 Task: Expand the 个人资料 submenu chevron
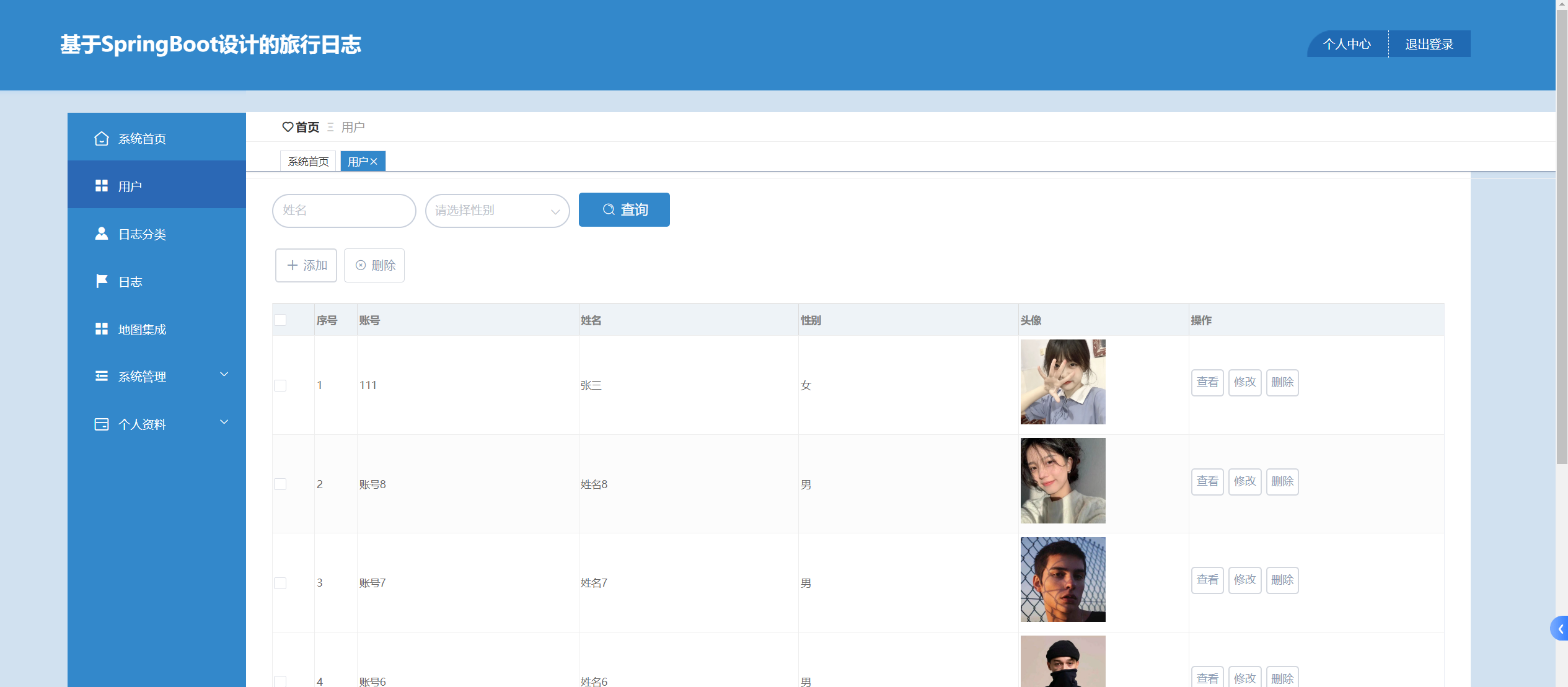click(224, 422)
